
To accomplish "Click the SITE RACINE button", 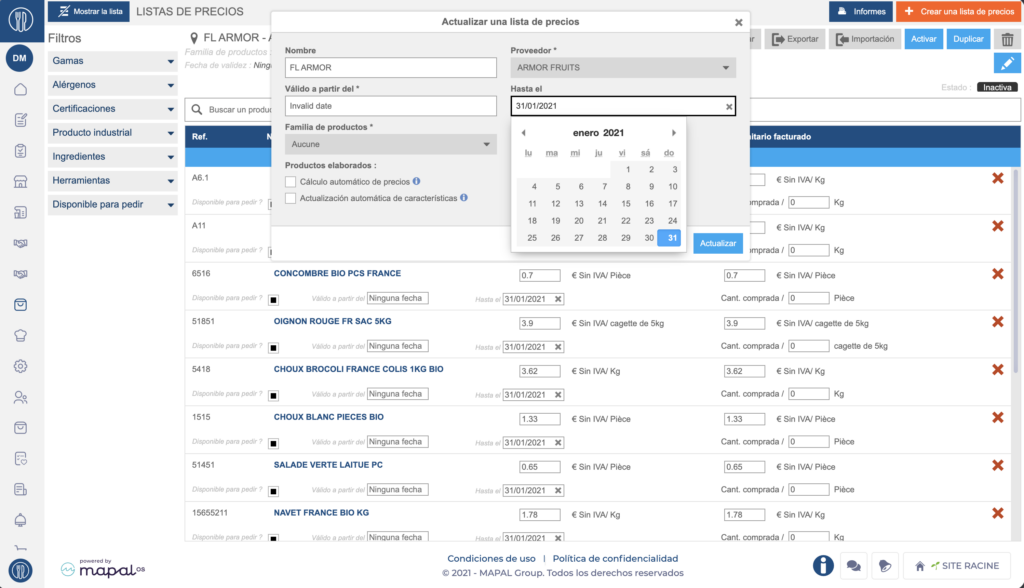I will pos(957,566).
